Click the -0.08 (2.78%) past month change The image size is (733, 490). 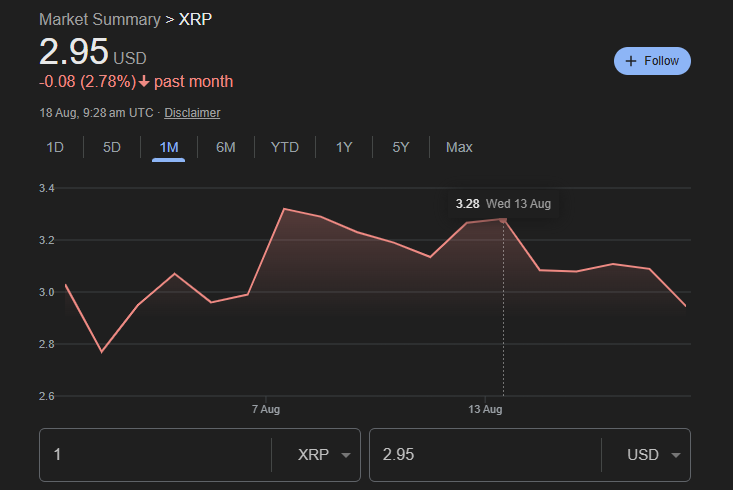coord(136,81)
